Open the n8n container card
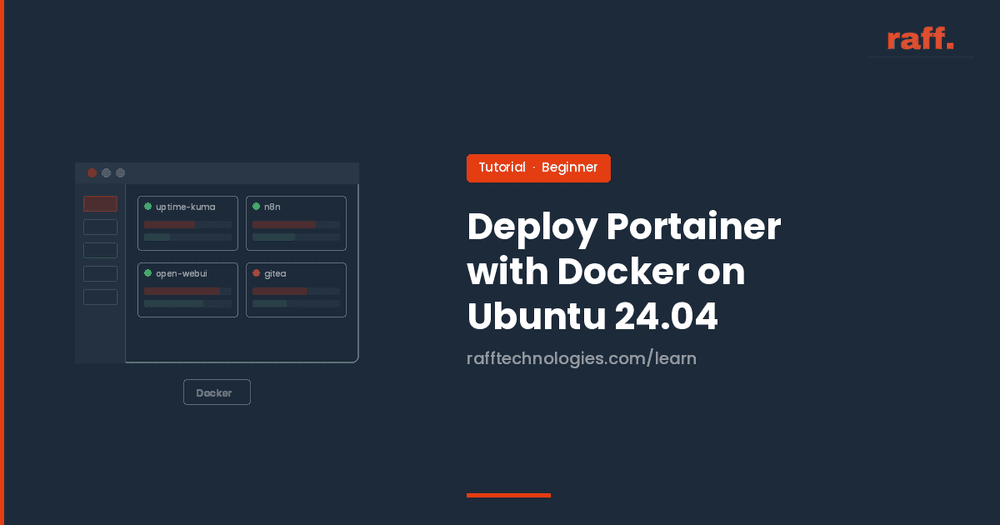 296,223
